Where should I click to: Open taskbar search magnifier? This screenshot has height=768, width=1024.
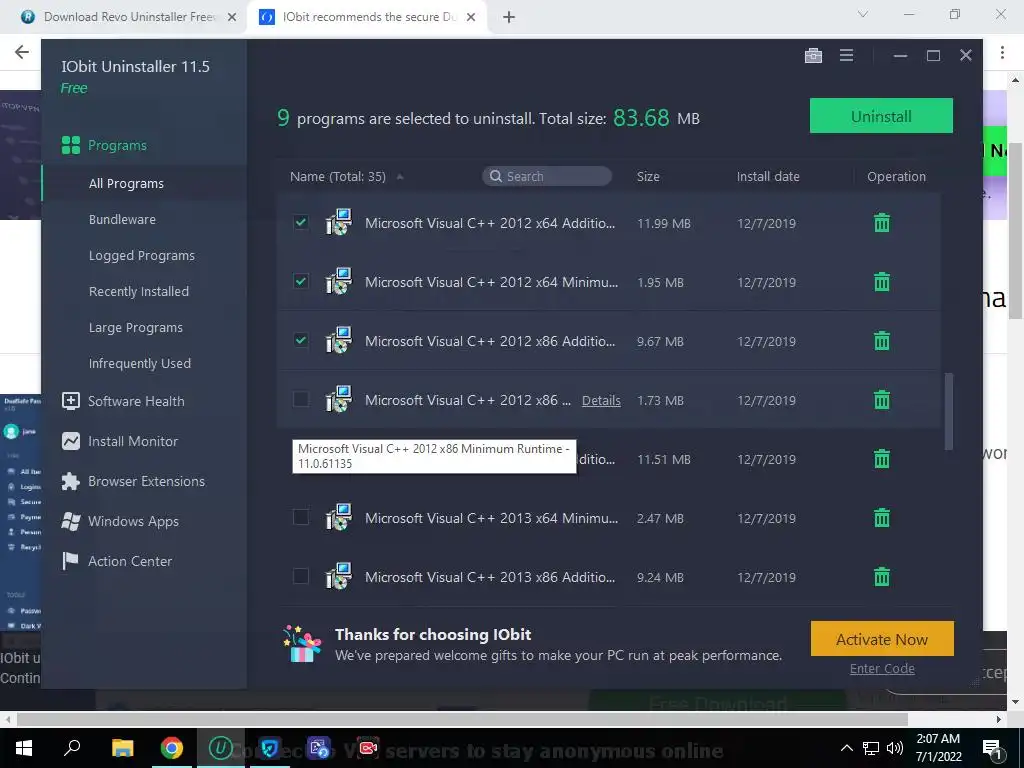[x=72, y=747]
